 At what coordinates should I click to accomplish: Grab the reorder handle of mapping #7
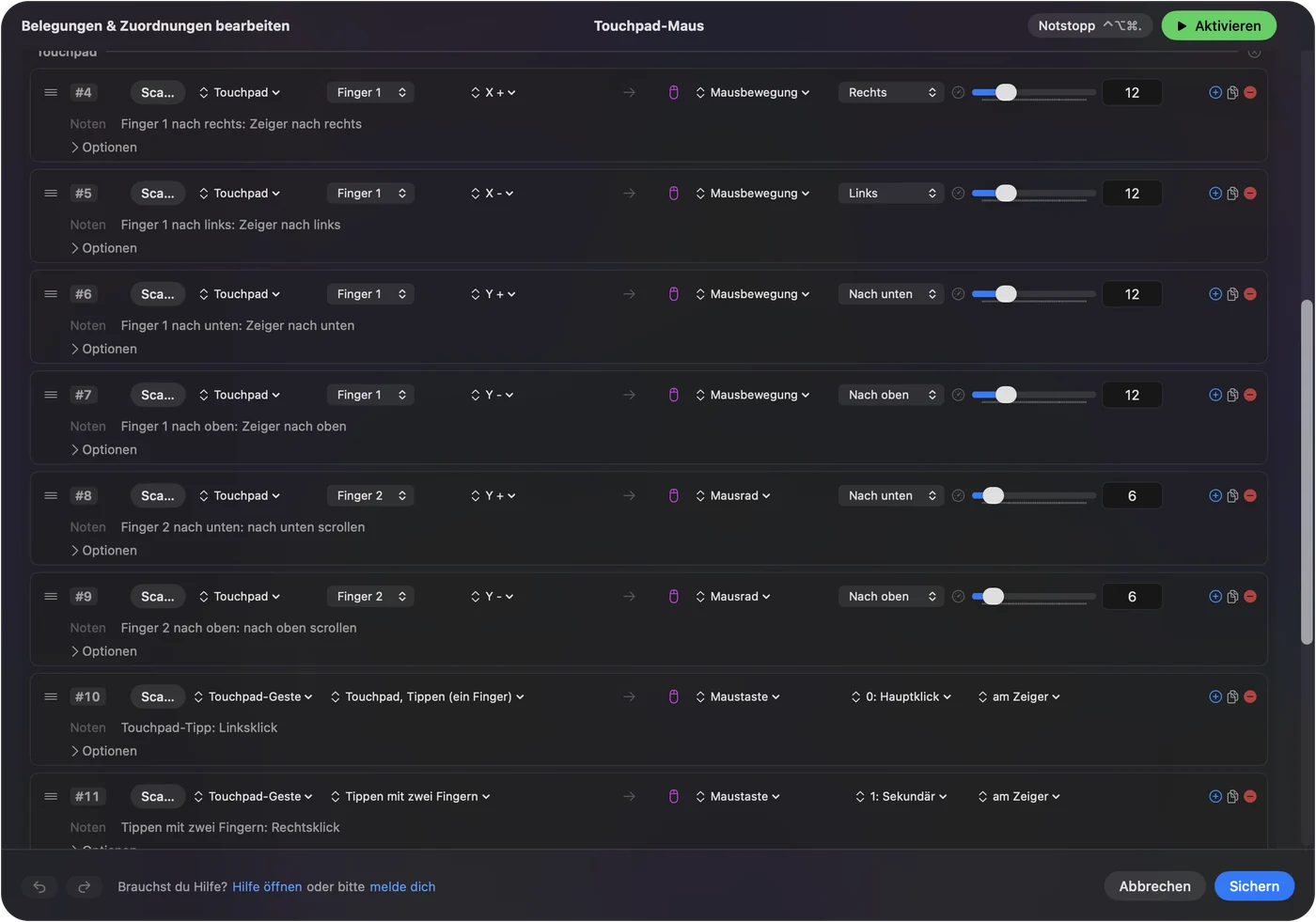[51, 395]
